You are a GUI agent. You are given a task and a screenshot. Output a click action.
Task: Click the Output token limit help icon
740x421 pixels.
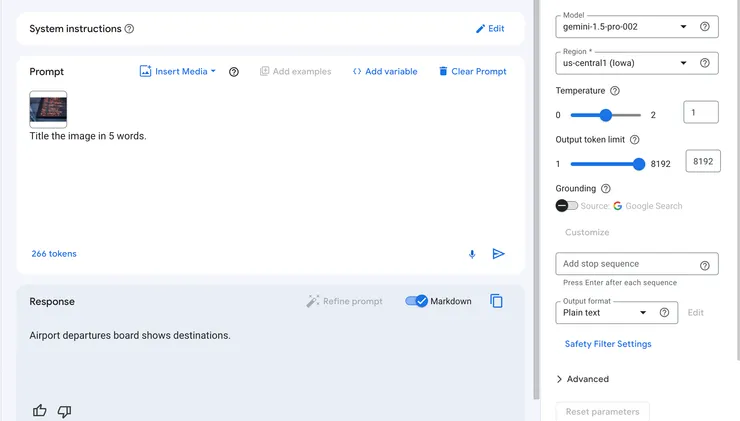click(635, 140)
